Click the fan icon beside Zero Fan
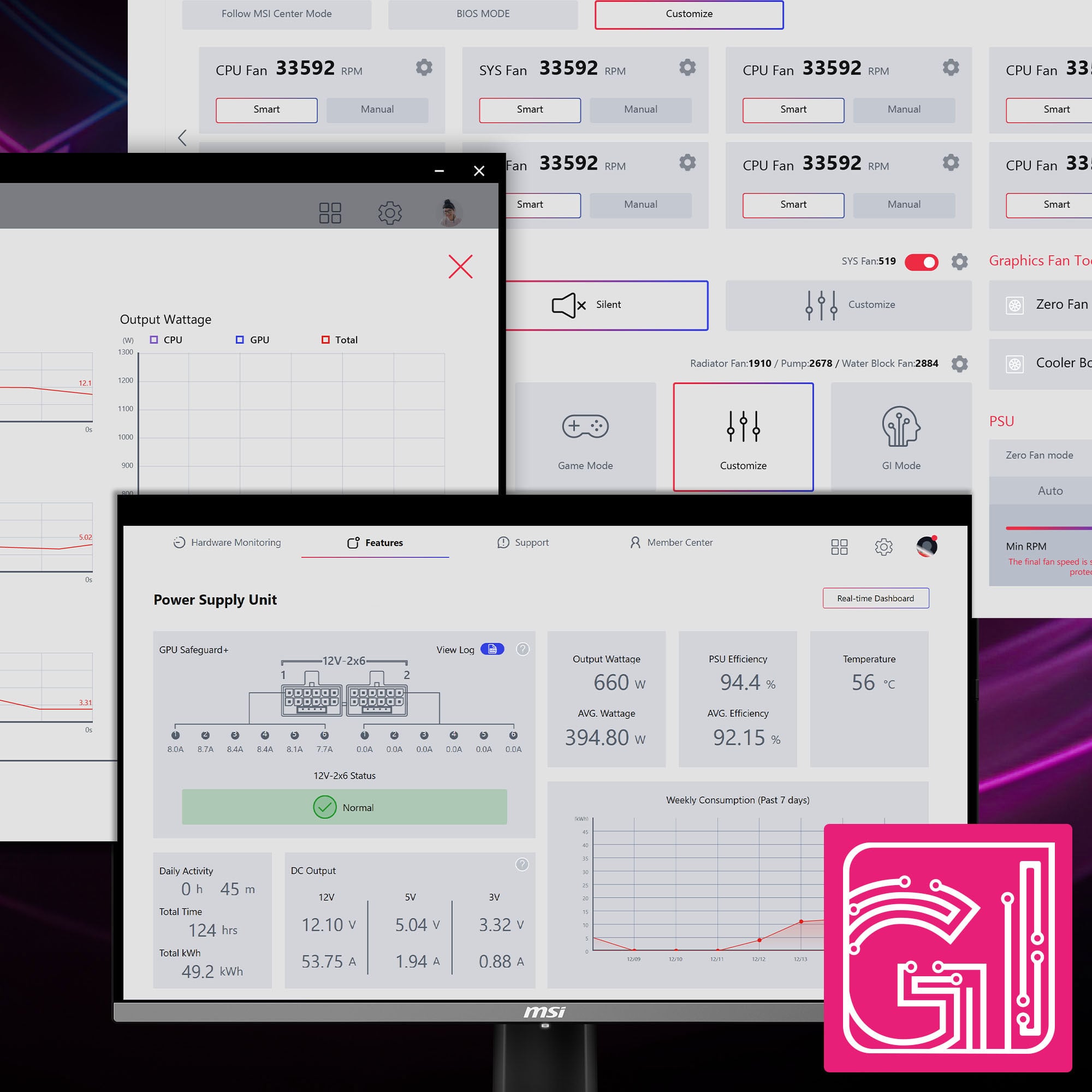 [x=1015, y=306]
